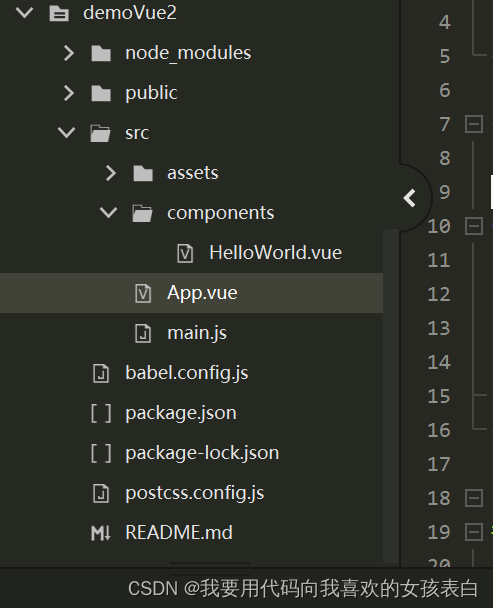This screenshot has height=608, width=493.
Task: Click the file tree vertical scrollbar
Action: [x=391, y=396]
